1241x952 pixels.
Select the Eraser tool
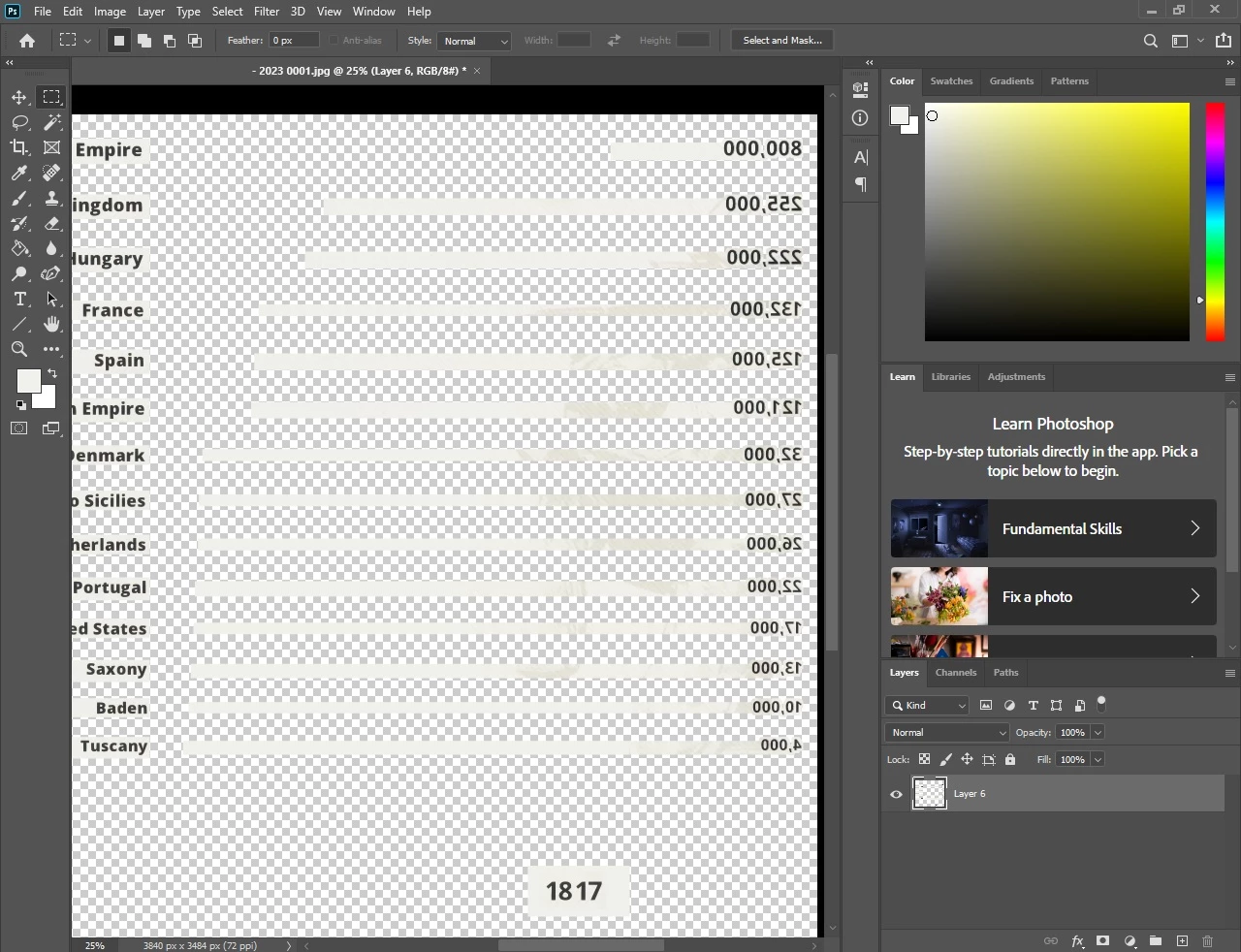(51, 223)
